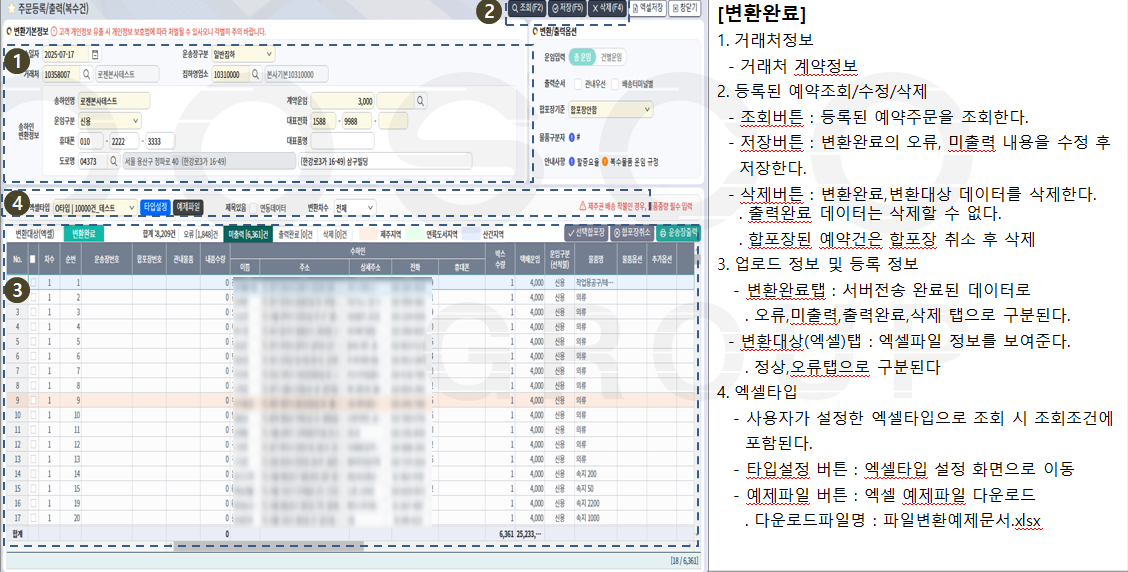Open the 엑셀타입 O타입 dropdown
The width and height of the screenshot is (1128, 572).
point(95,207)
